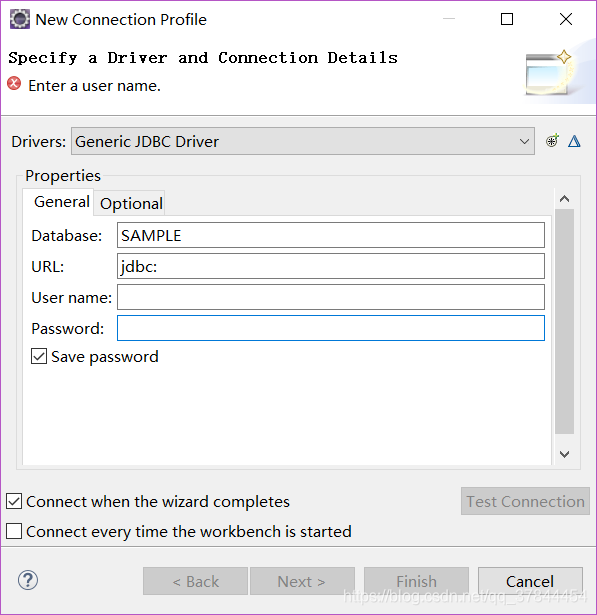Switch to the Optional tab

click(x=131, y=204)
